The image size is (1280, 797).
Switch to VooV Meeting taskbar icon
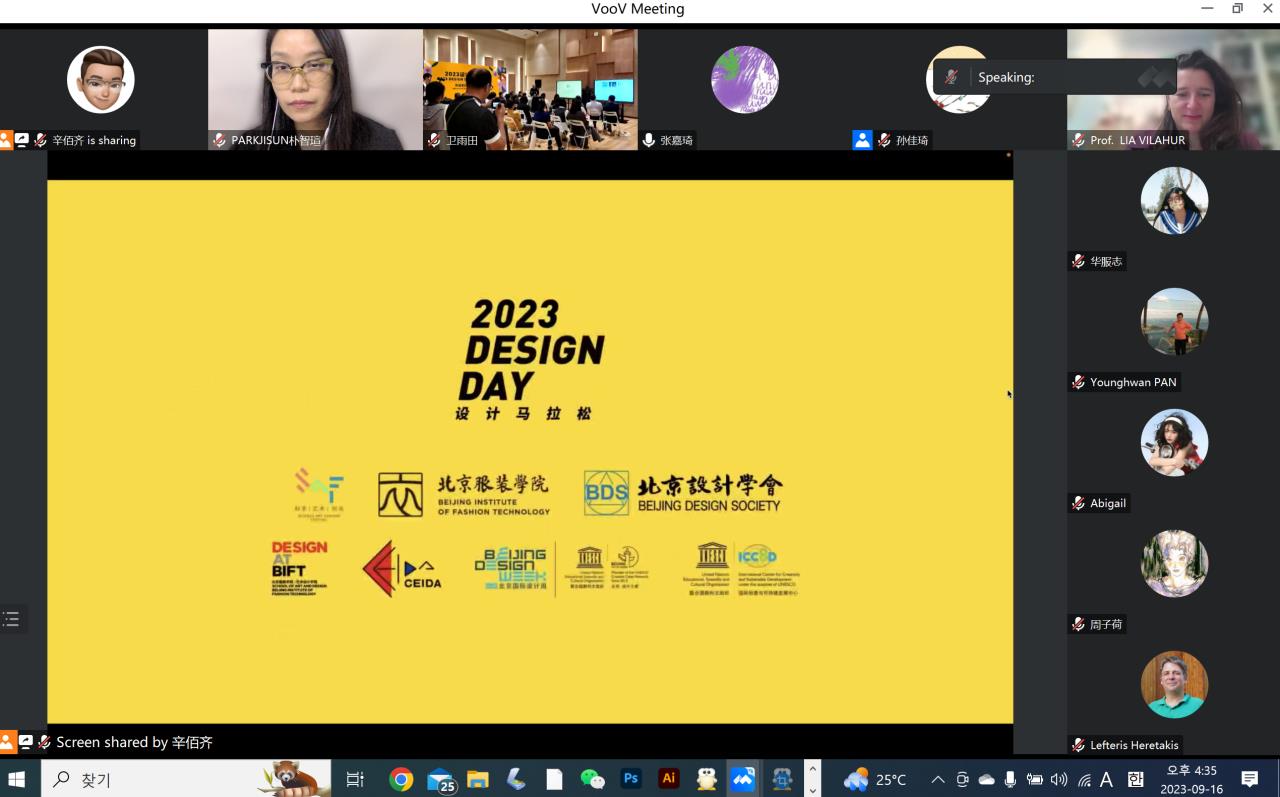[743, 779]
